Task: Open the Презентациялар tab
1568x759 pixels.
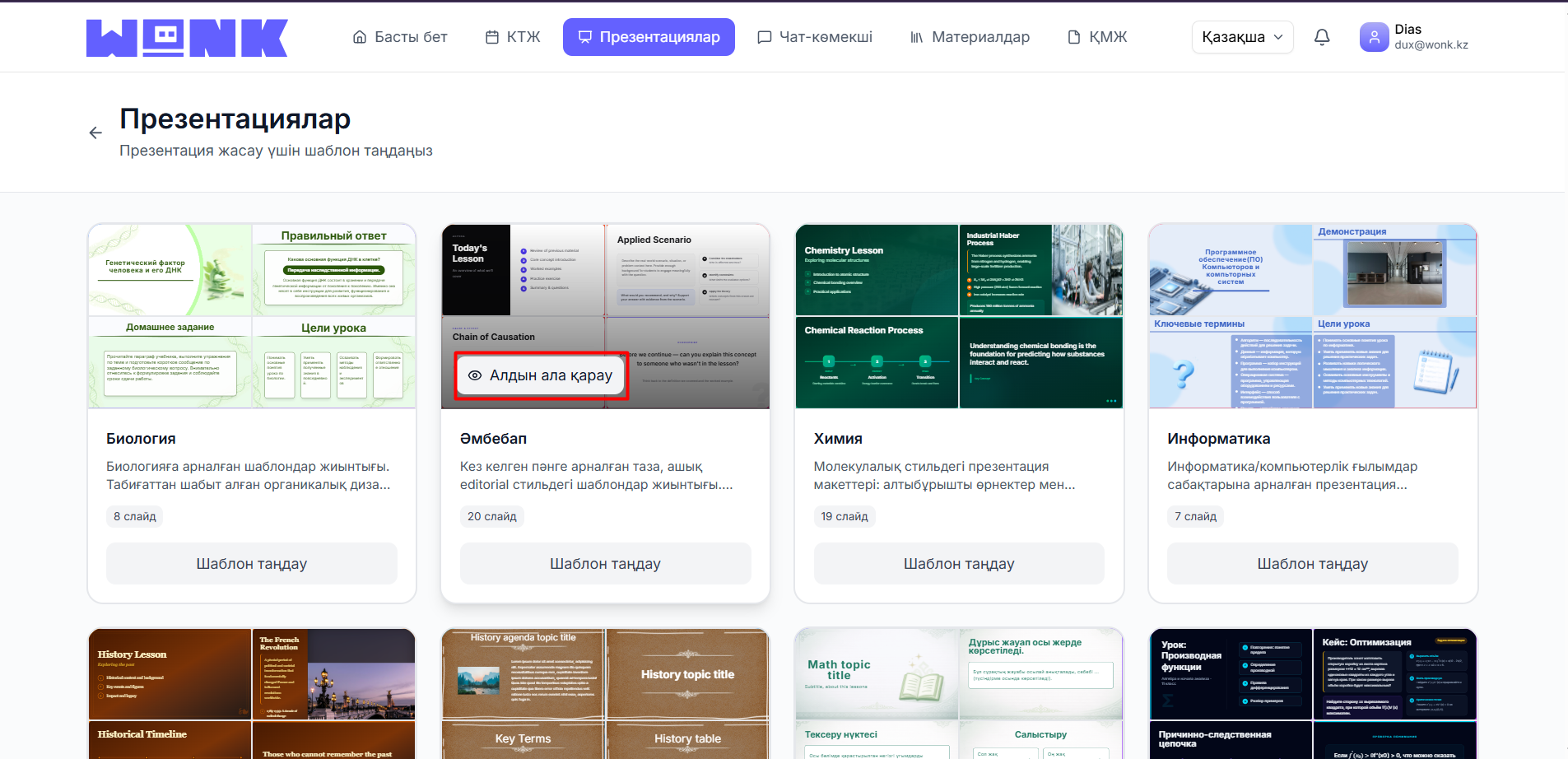Action: click(x=649, y=37)
